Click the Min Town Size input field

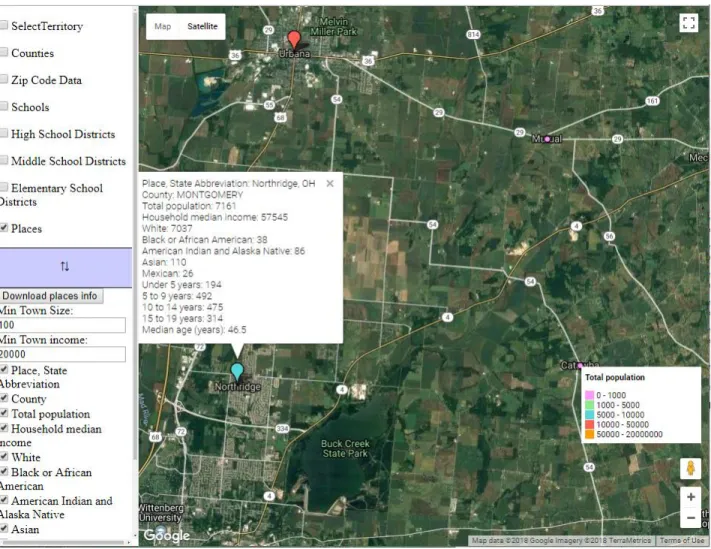click(x=63, y=325)
